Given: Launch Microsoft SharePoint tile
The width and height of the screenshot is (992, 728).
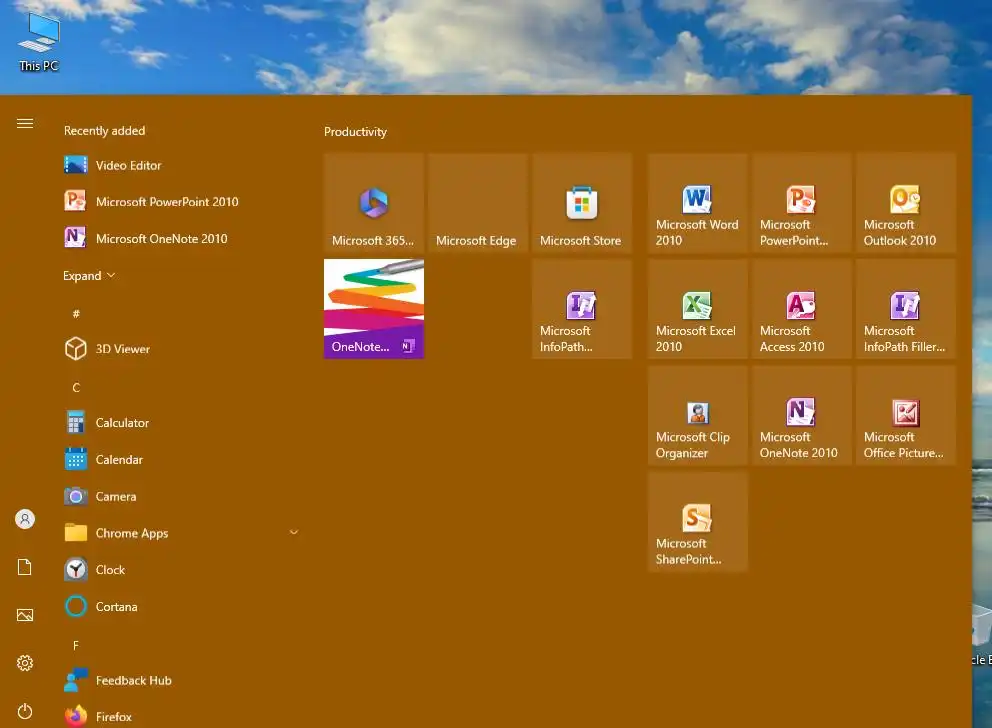Looking at the screenshot, I should [x=698, y=522].
